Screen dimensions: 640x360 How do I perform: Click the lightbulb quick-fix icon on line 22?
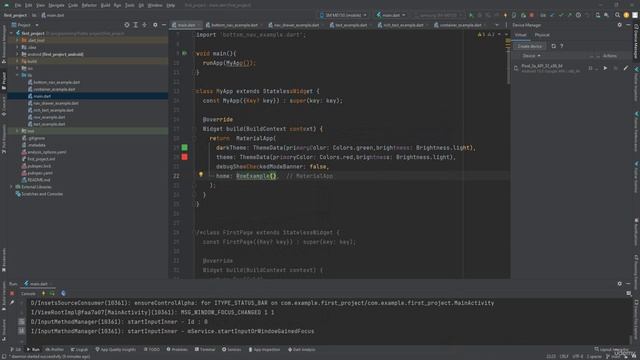tap(200, 174)
